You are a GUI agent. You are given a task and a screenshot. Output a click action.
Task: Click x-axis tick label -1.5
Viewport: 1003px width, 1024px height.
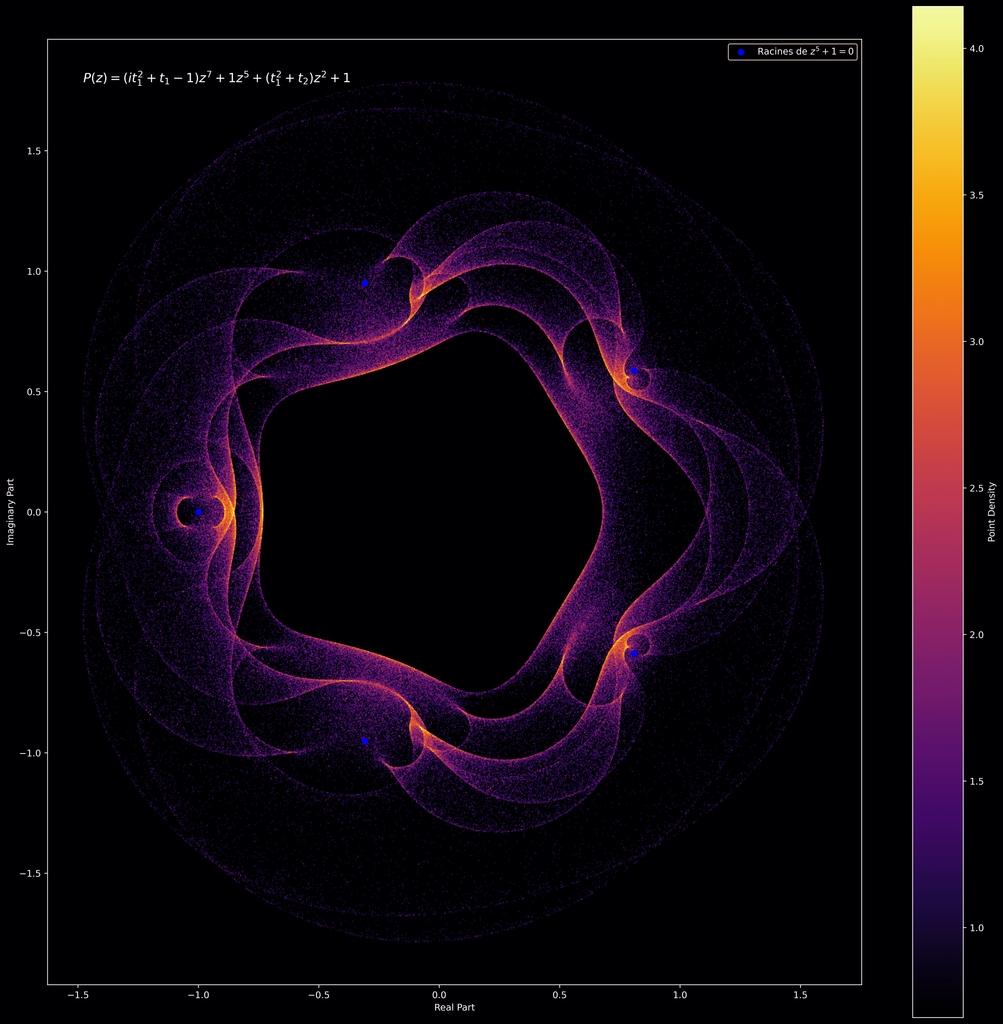78,995
